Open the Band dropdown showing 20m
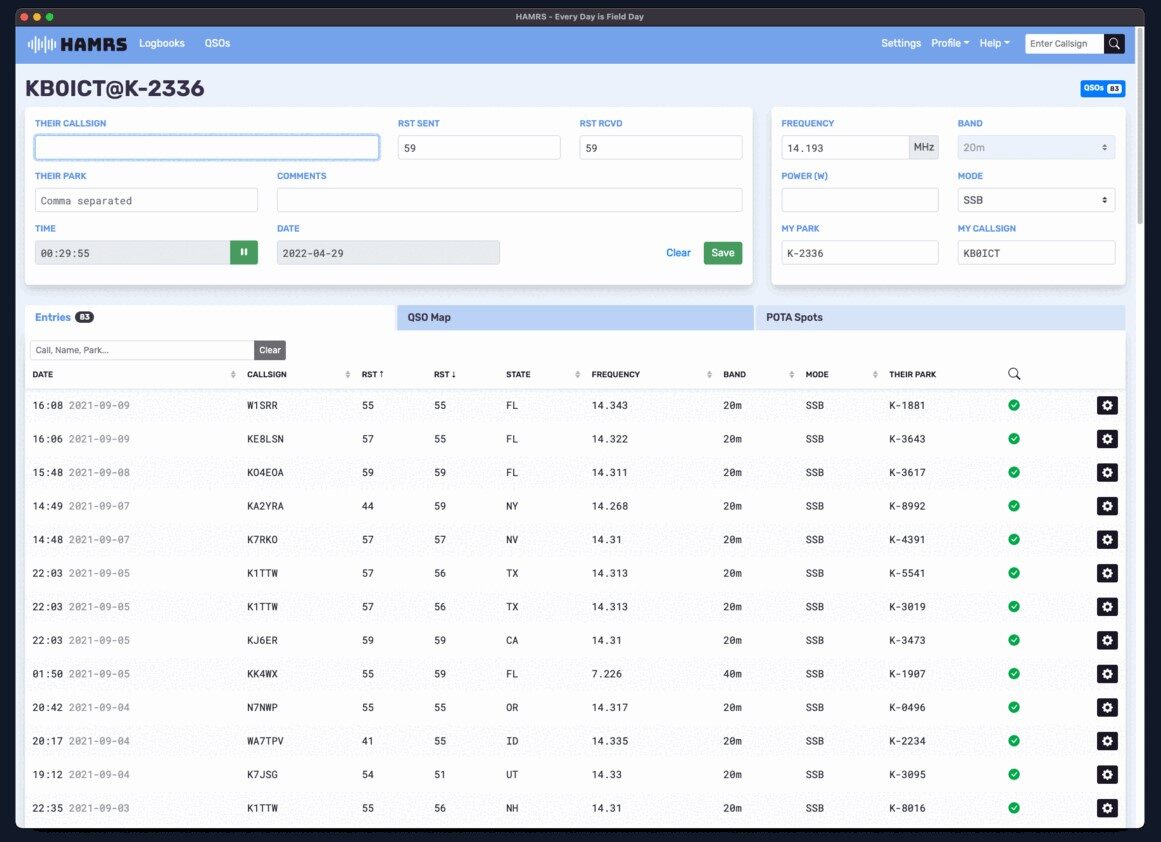Viewport: 1161px width, 842px height. click(1036, 146)
